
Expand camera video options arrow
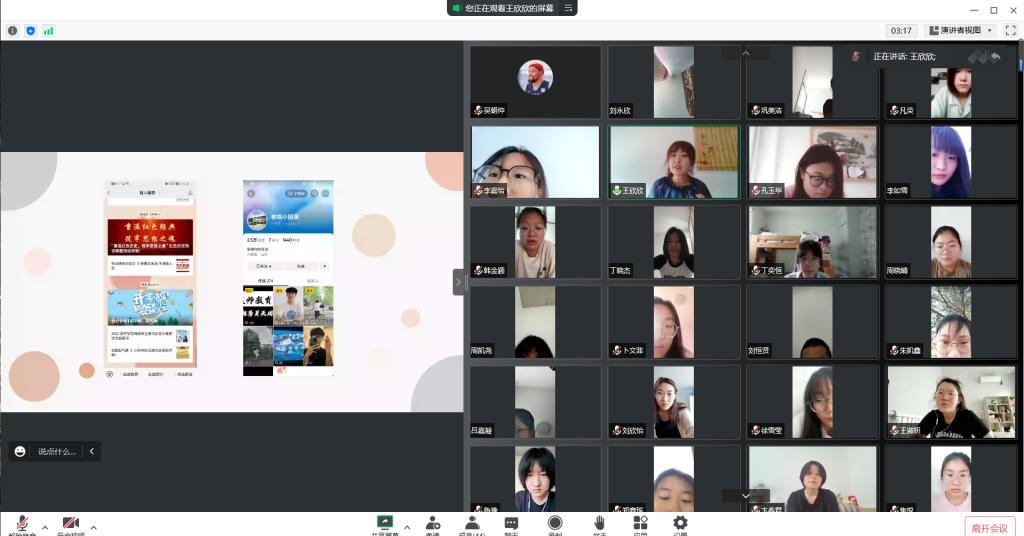coord(94,527)
